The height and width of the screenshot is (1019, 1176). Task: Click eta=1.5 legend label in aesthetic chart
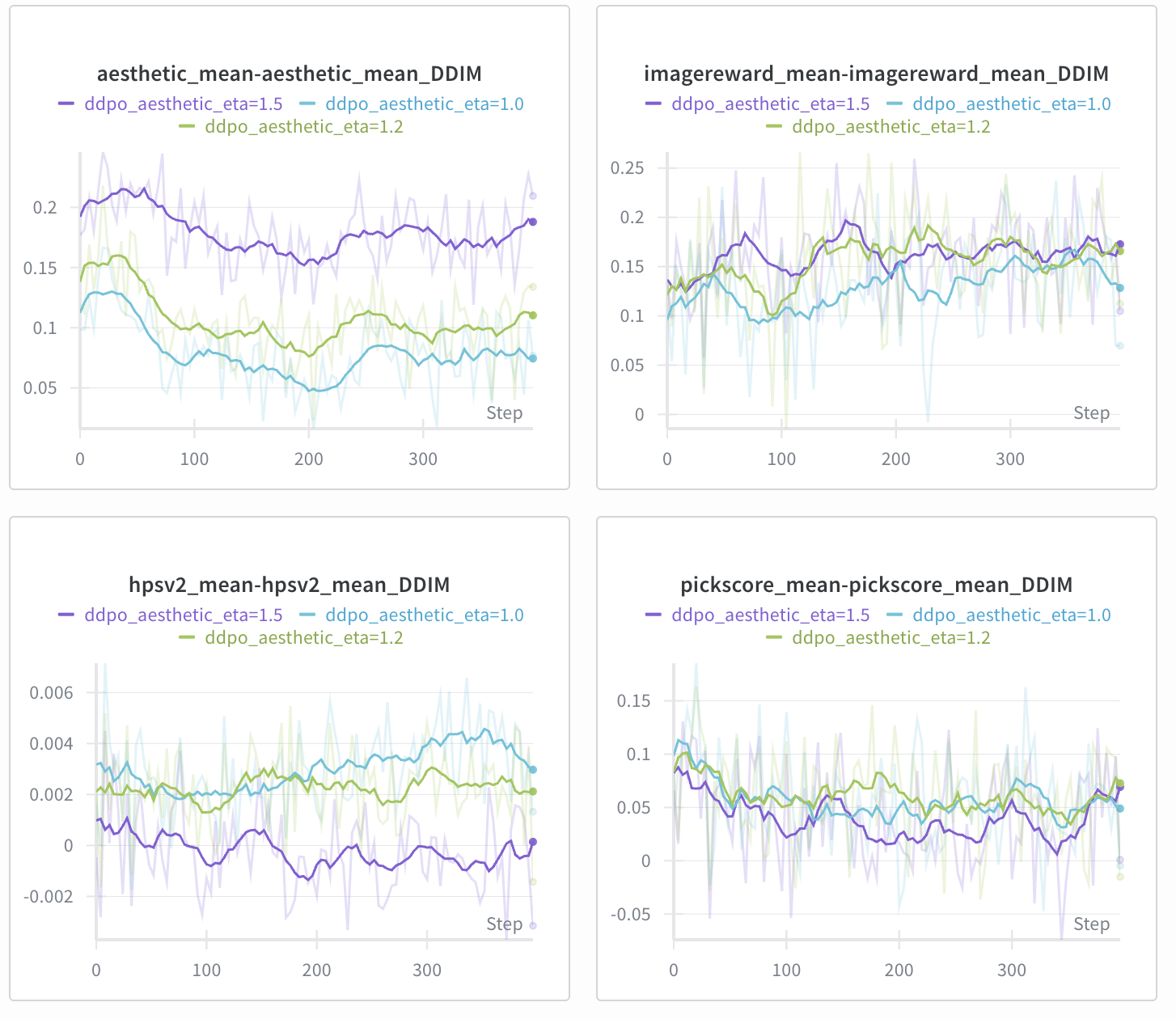184,104
